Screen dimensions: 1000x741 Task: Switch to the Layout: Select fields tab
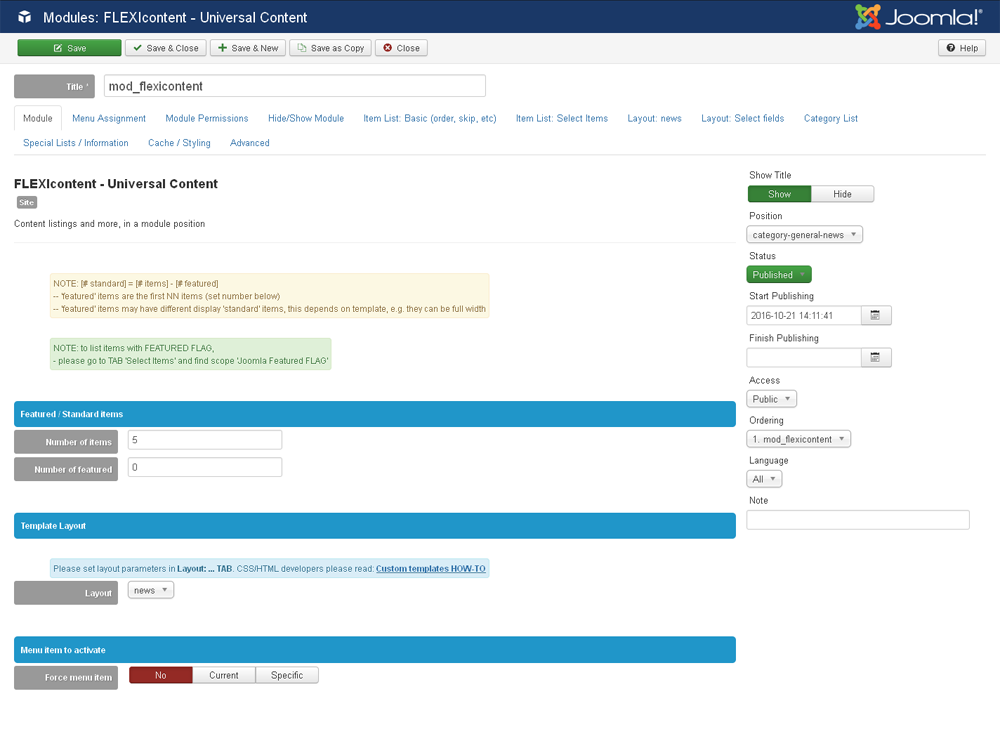coord(742,119)
